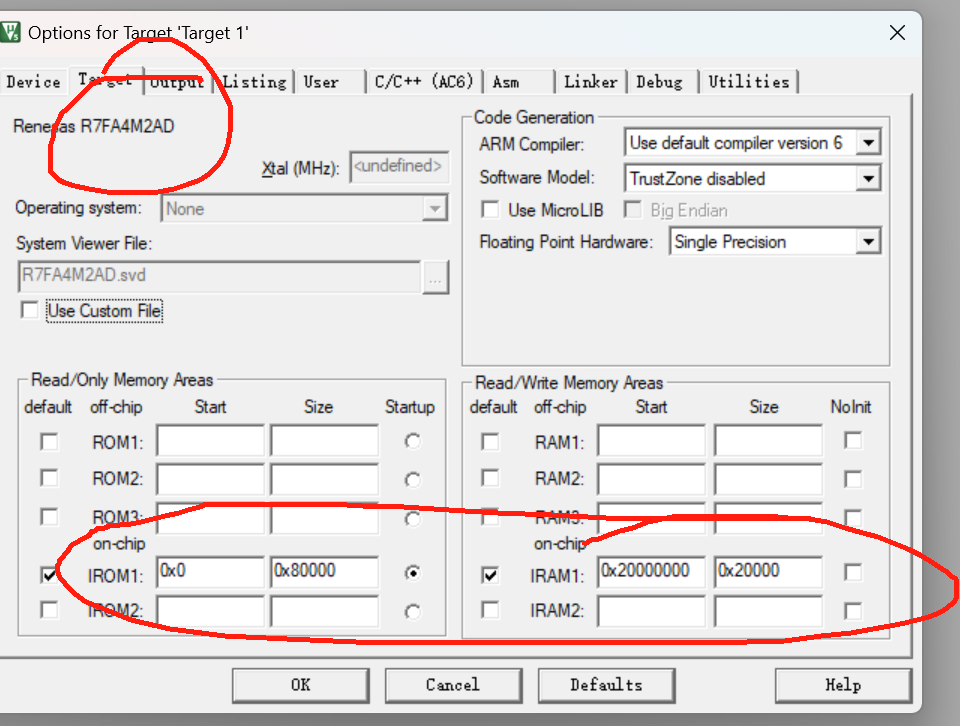Viewport: 960px width, 726px height.
Task: Enable NoInit for RAM1
Action: coord(853,440)
